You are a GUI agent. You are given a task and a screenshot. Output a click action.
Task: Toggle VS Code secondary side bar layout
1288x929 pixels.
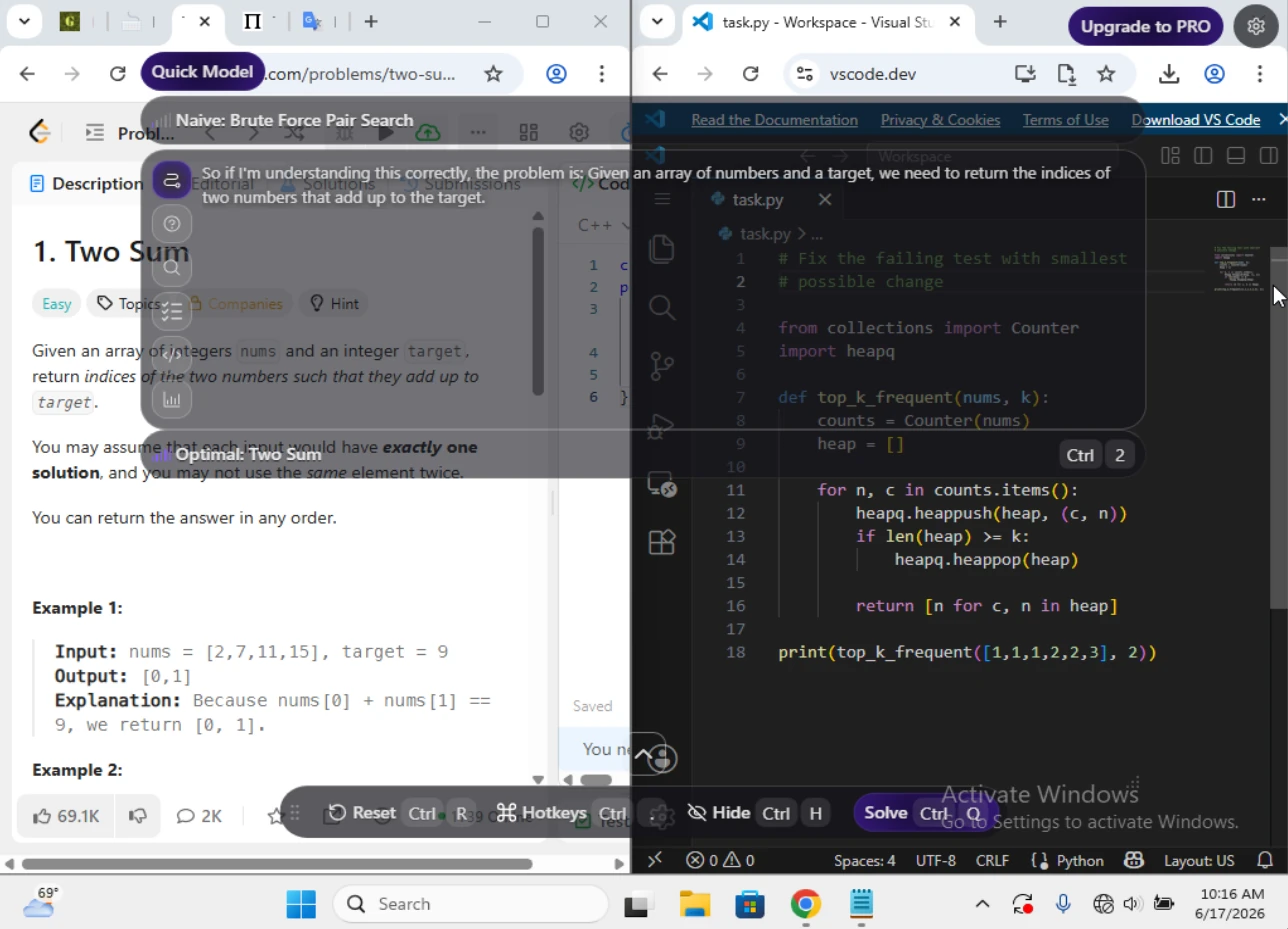(1267, 155)
